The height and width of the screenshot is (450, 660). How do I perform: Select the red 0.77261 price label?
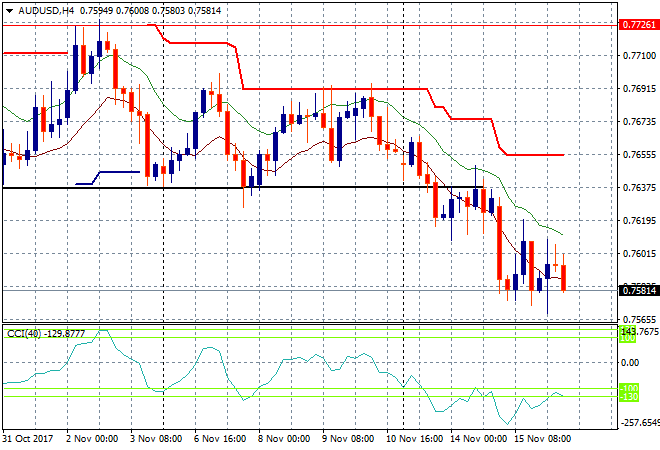coord(639,25)
